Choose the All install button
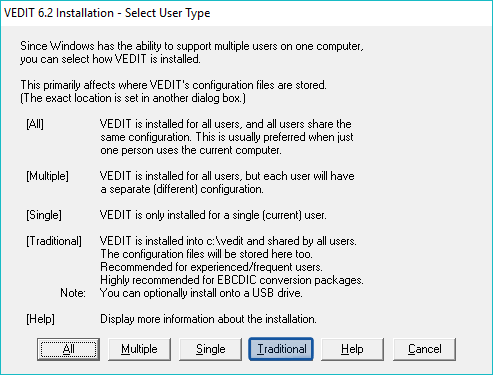Screen dimensions: 493x375 (68, 349)
